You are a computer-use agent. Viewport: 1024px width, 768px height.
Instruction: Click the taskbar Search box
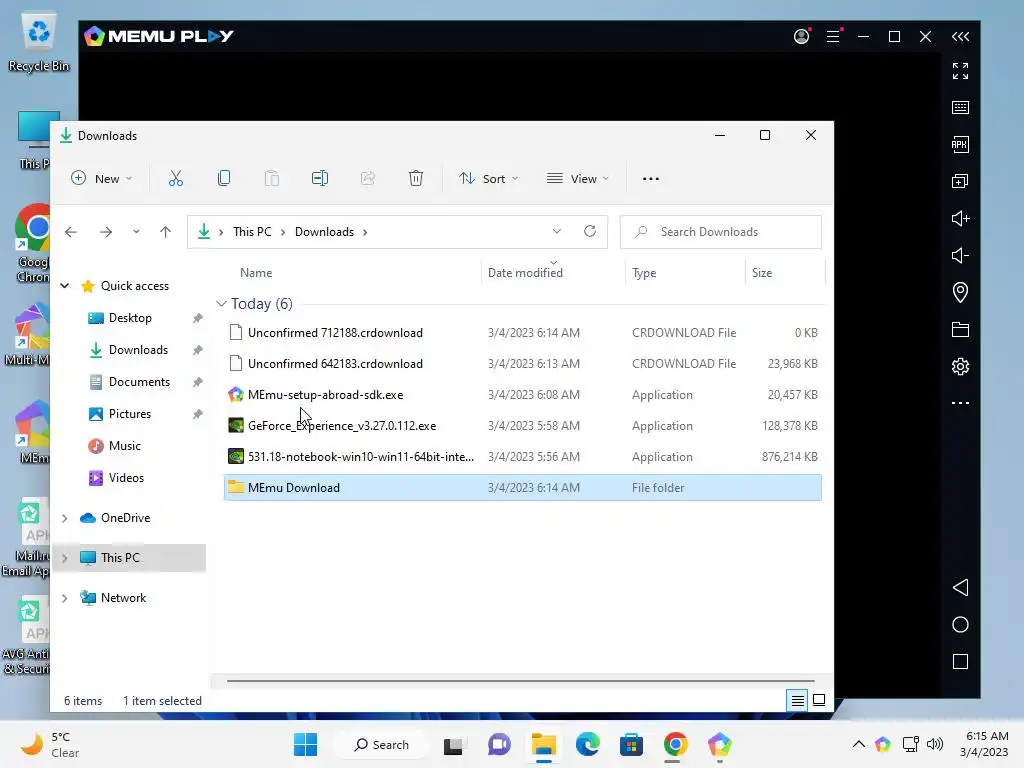pos(381,744)
